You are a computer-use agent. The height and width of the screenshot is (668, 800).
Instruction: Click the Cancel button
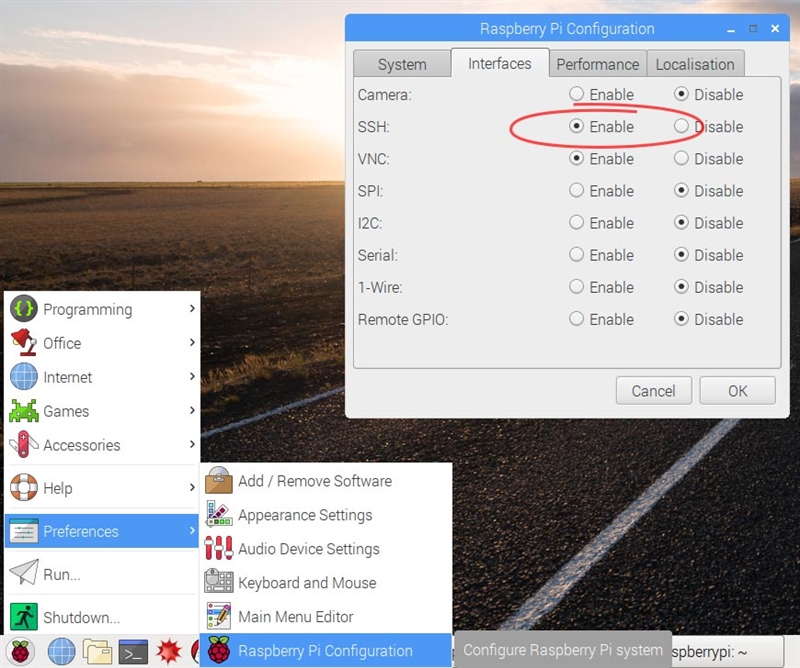[x=653, y=391]
